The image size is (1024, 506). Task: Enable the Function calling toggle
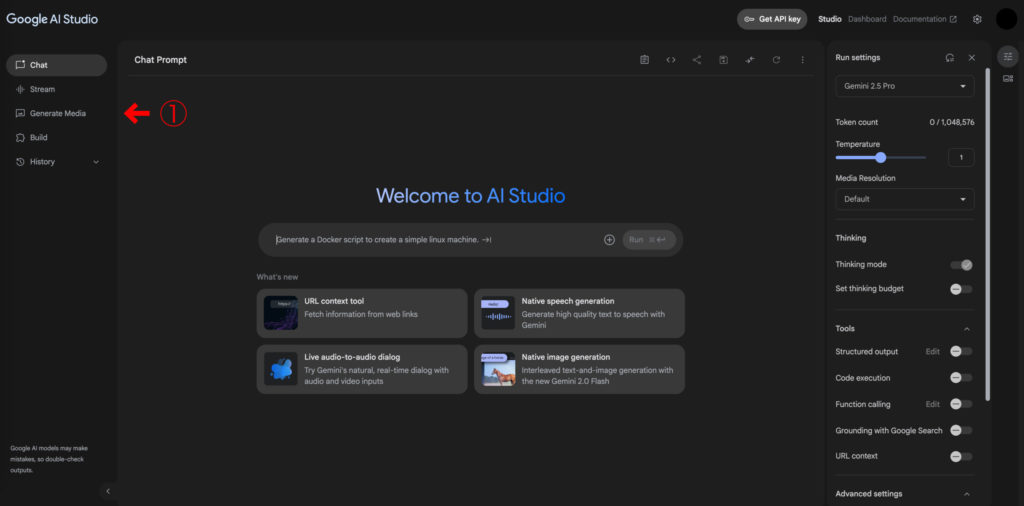pos(961,404)
